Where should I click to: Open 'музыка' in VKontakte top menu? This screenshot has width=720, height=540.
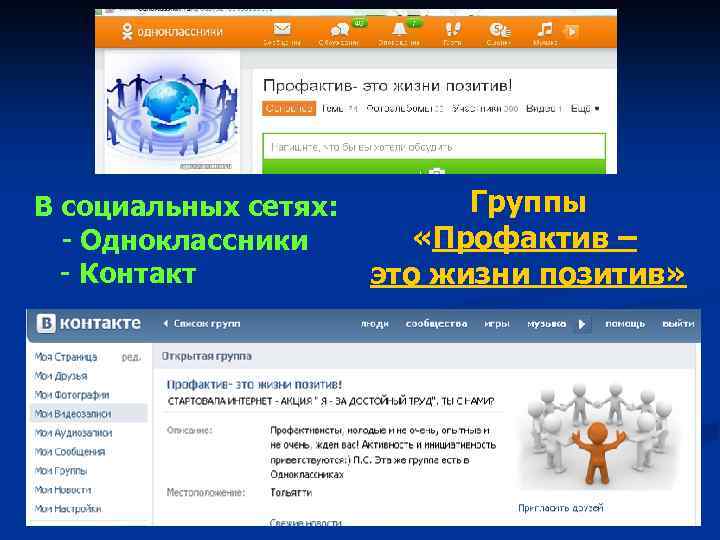pyautogui.click(x=546, y=324)
